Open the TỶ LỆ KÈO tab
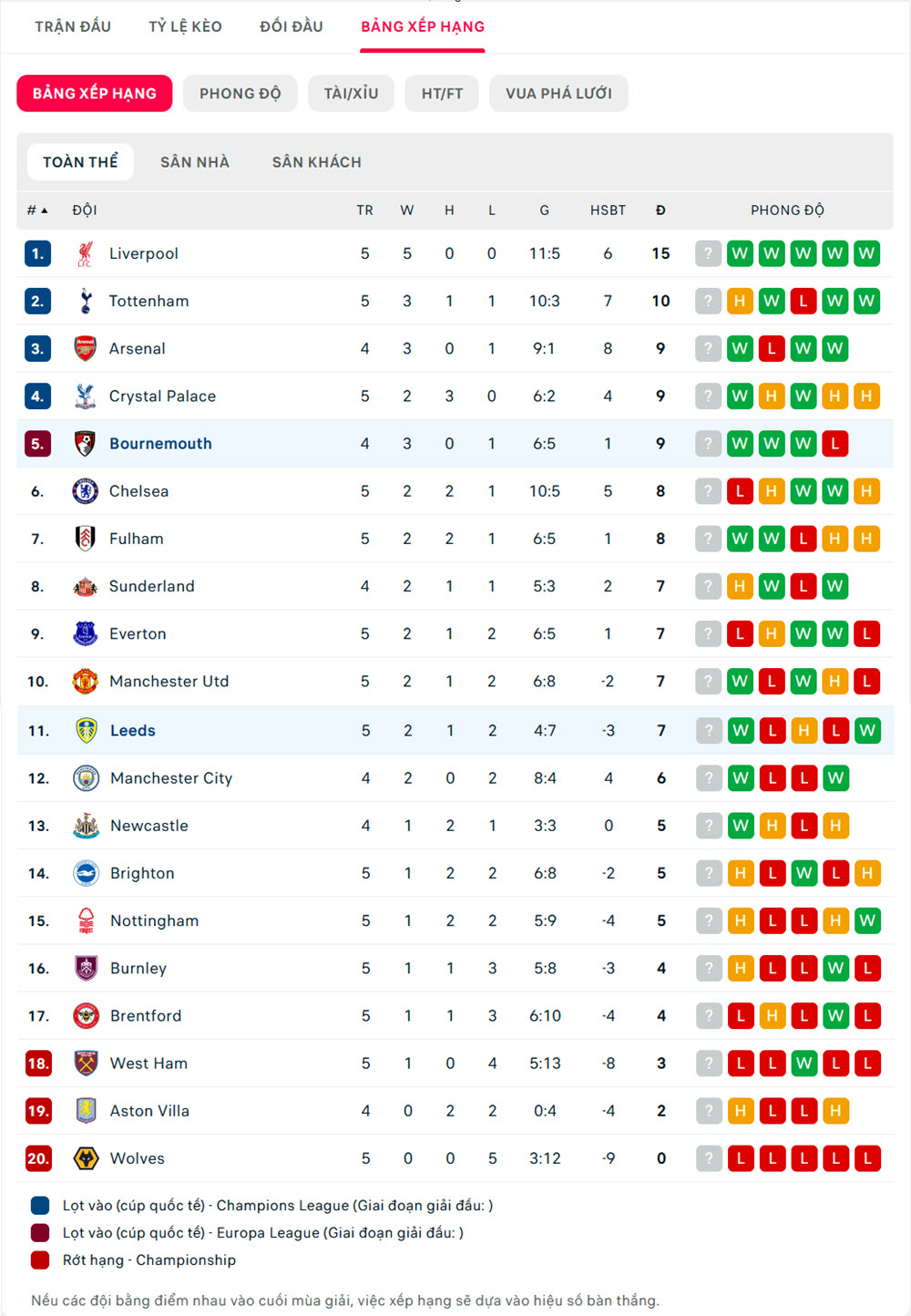The image size is (911, 1316). coord(185,26)
